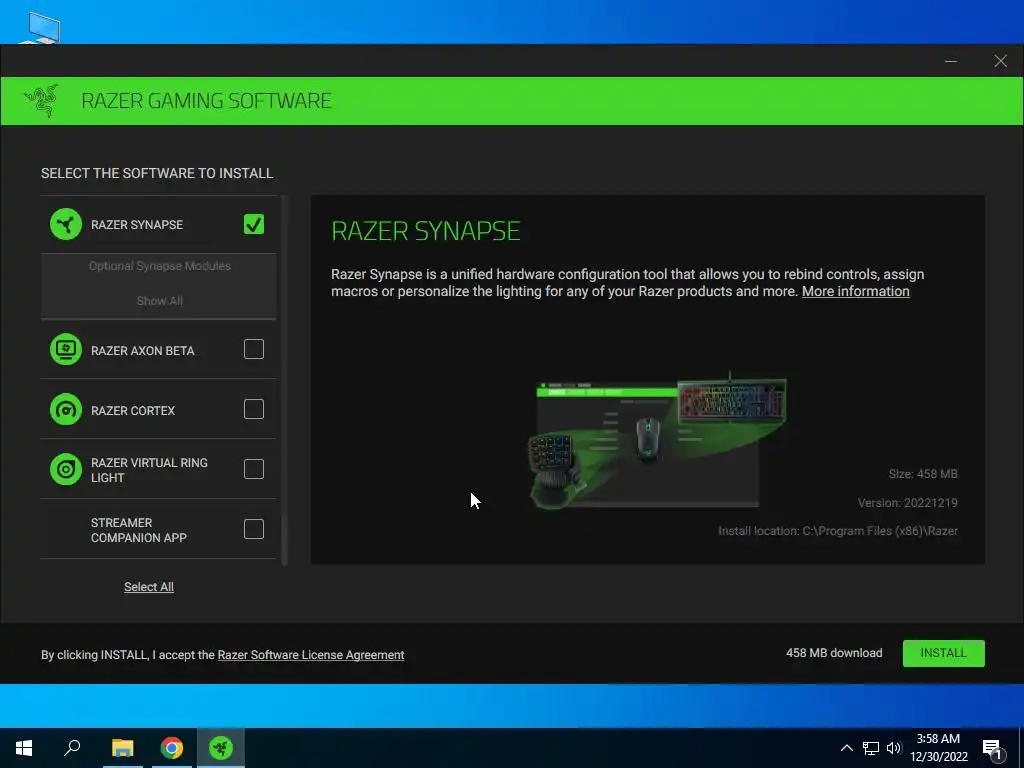Screen dimensions: 1024x768
Task: Open the Razer Software License Agreement link
Action: coord(311,655)
